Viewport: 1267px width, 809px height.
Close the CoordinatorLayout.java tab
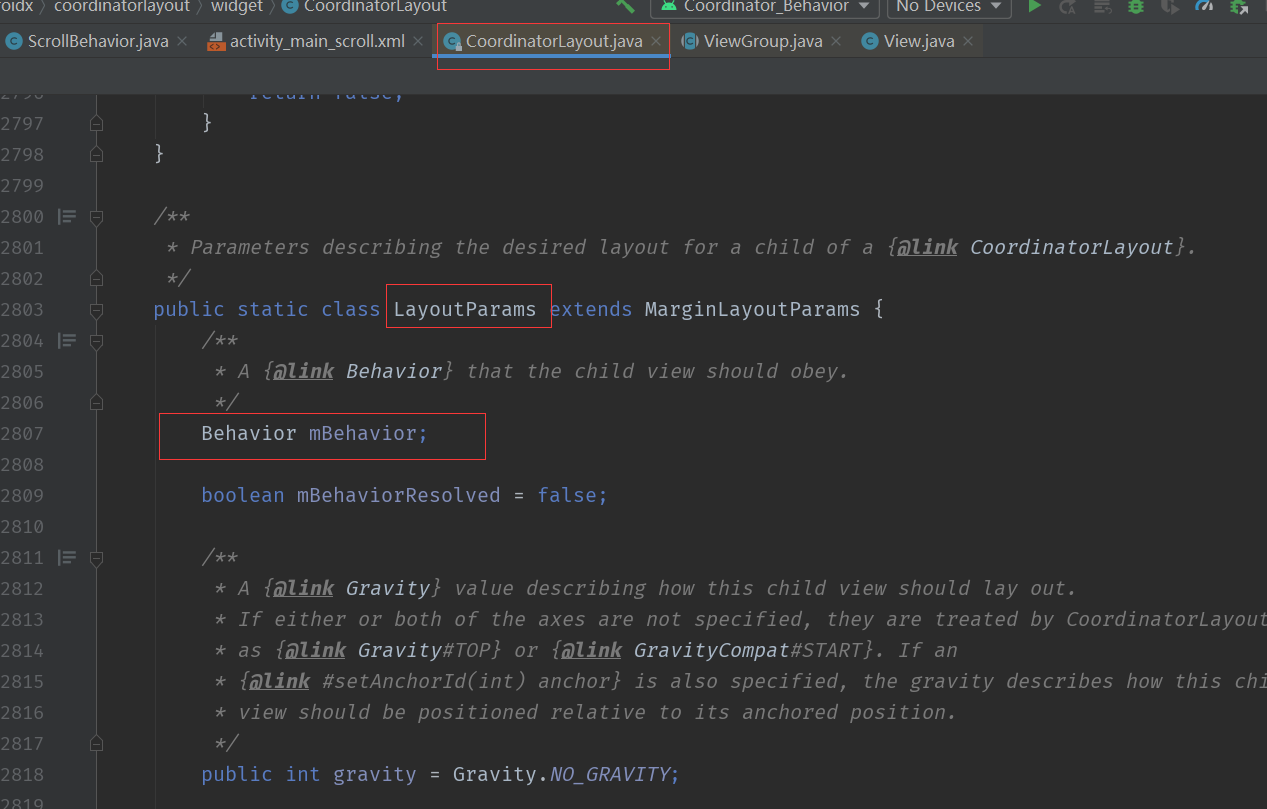(x=656, y=42)
